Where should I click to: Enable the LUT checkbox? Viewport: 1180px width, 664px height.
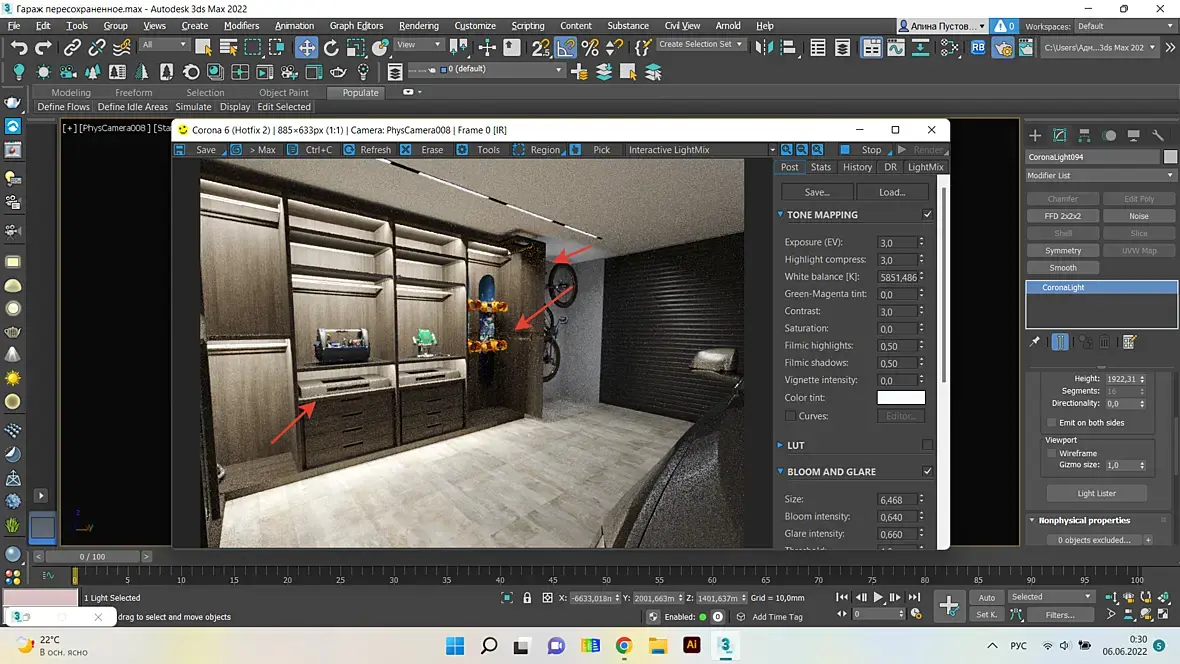[x=927, y=445]
